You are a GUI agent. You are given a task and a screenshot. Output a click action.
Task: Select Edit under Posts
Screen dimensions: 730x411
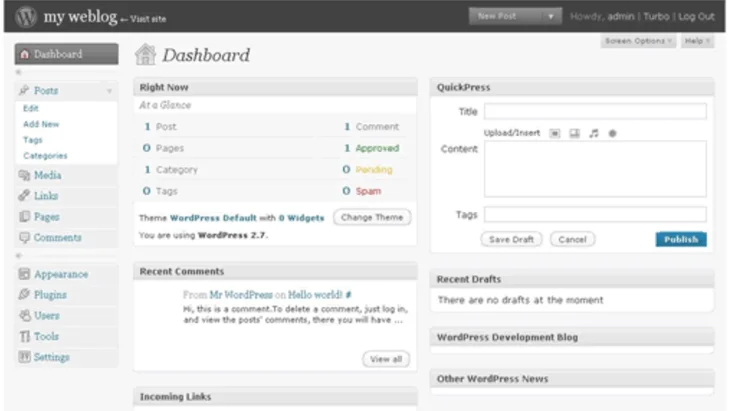(31, 108)
